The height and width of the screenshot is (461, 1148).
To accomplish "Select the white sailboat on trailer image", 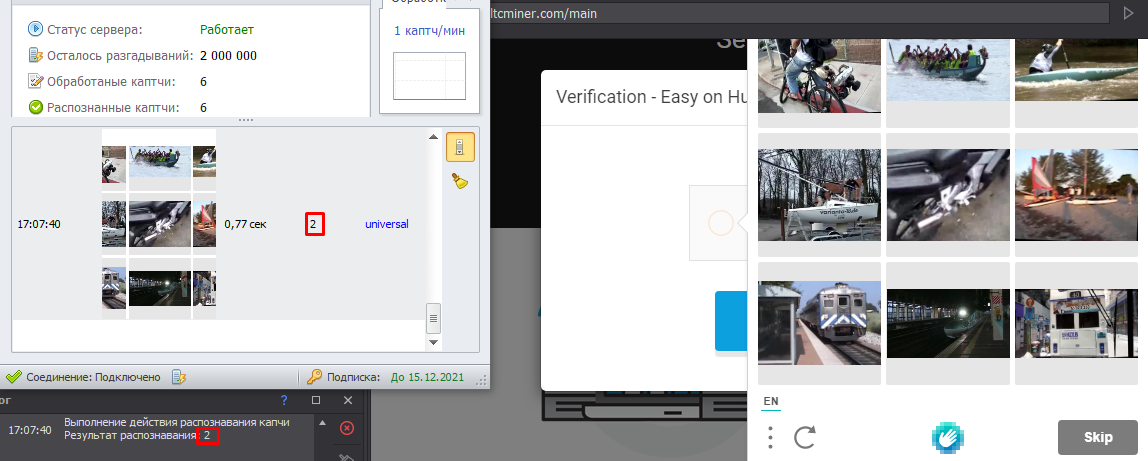I will coord(819,195).
